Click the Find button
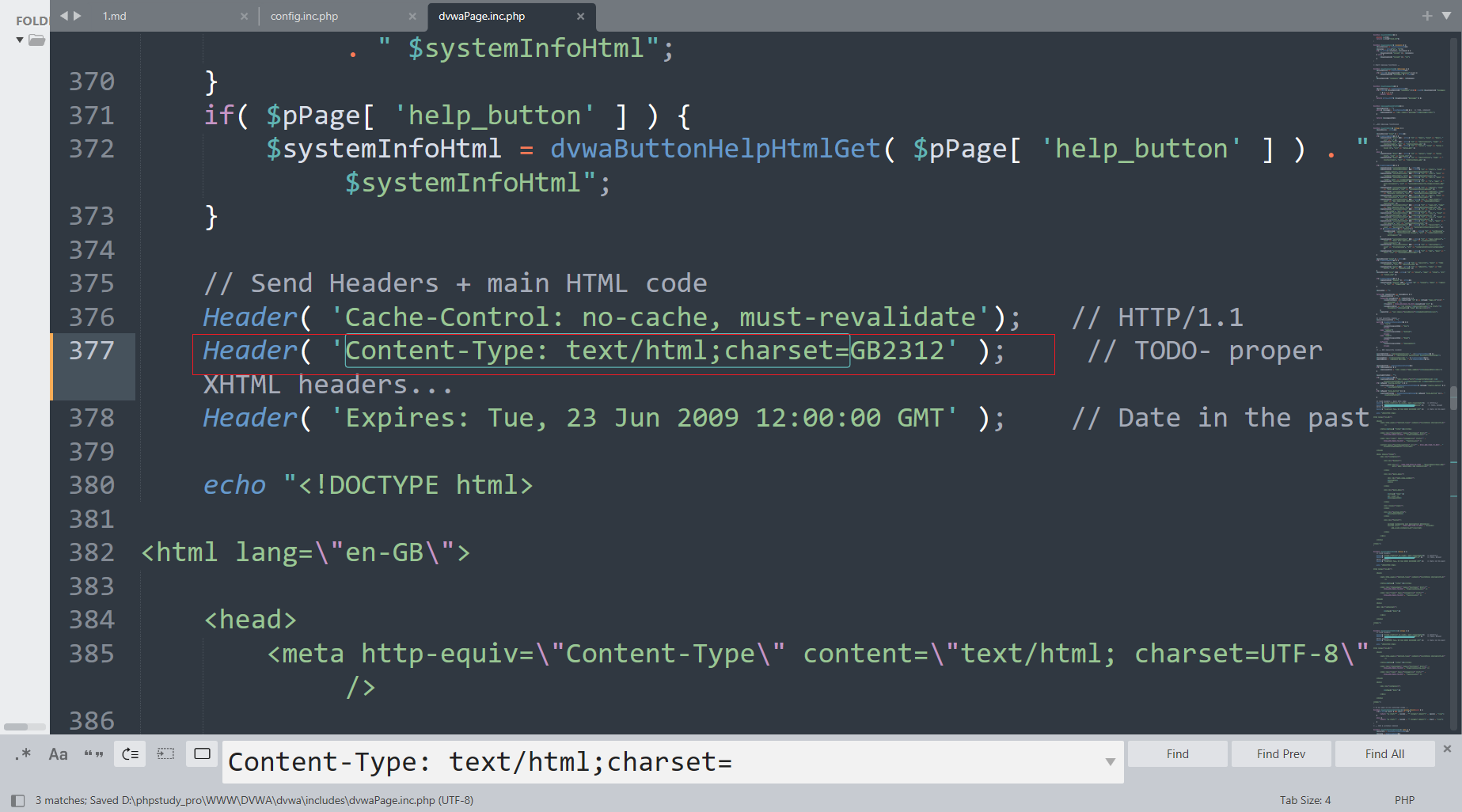1462x812 pixels. click(x=1177, y=754)
